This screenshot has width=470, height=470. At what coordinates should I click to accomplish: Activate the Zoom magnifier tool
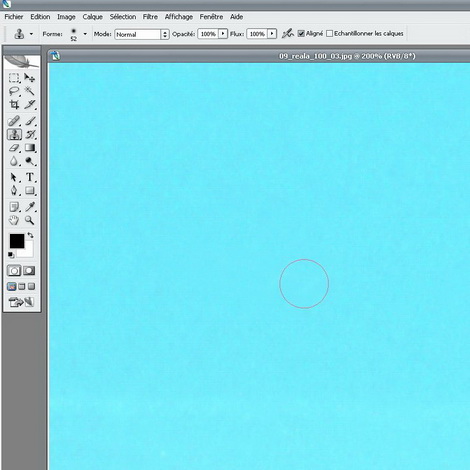tap(30, 220)
